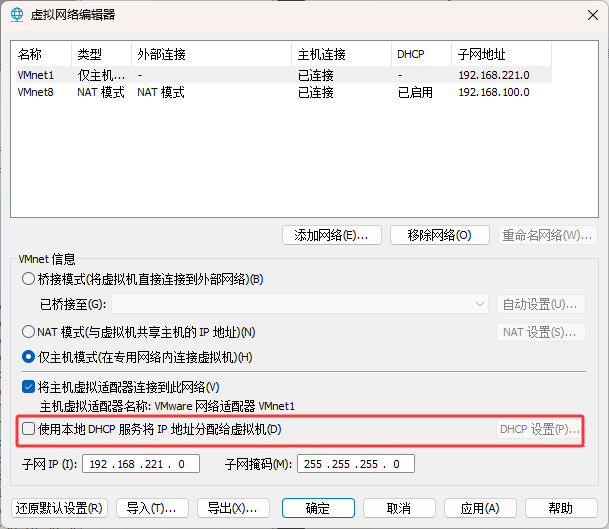The height and width of the screenshot is (529, 609).
Task: Open DHCP 设置(P)... button
Action: 540,429
